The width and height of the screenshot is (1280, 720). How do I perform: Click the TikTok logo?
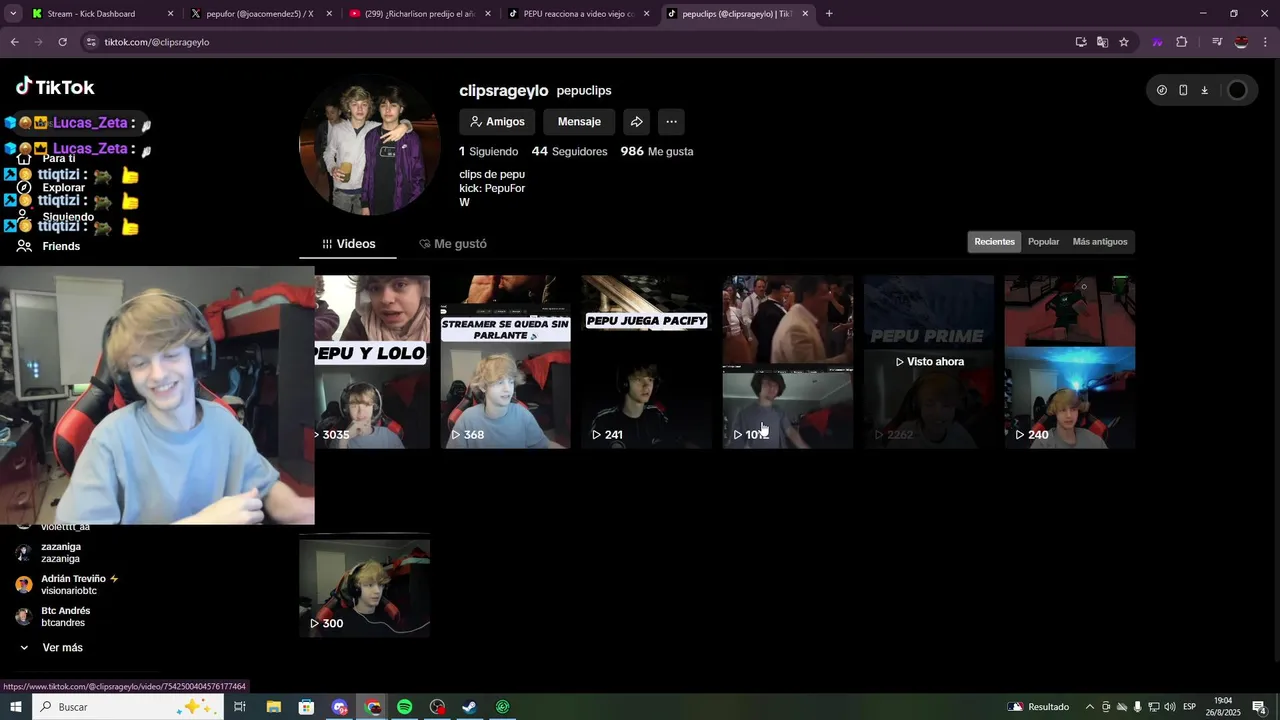[x=55, y=87]
